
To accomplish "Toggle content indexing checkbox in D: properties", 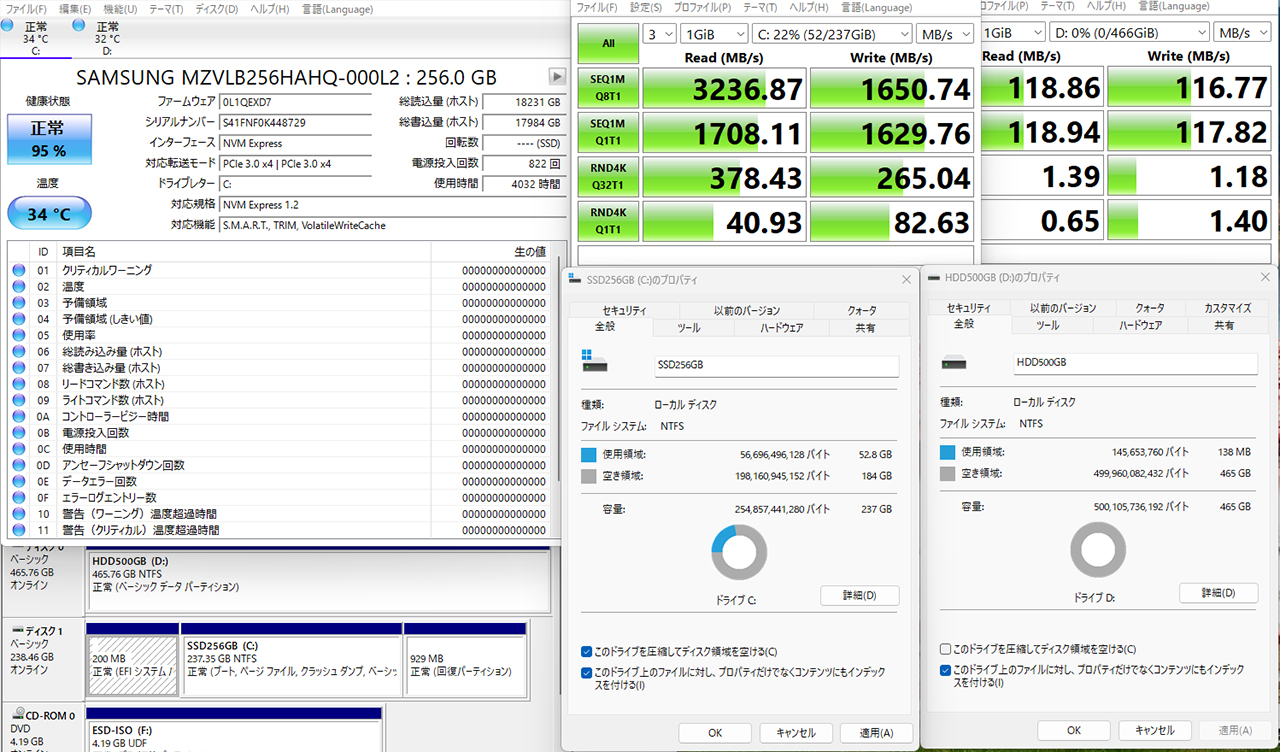I will [945, 670].
